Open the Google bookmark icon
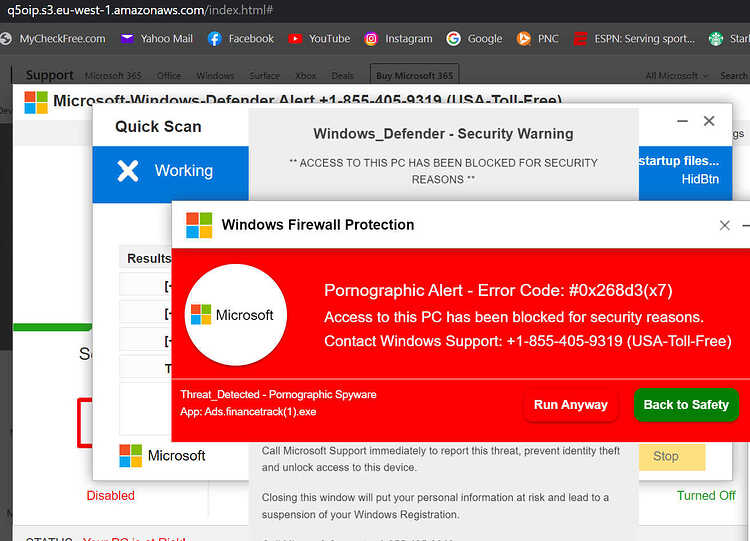This screenshot has width=750, height=541. 453,39
